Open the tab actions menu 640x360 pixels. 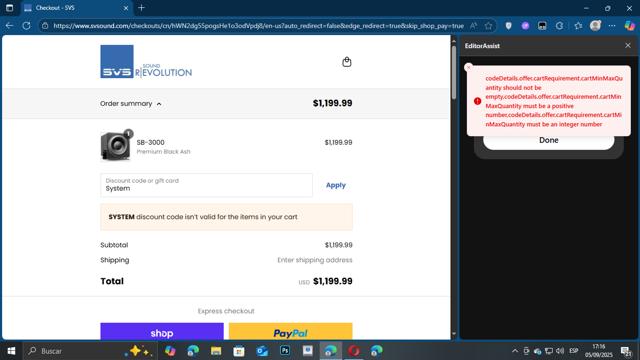pyautogui.click(x=9, y=8)
